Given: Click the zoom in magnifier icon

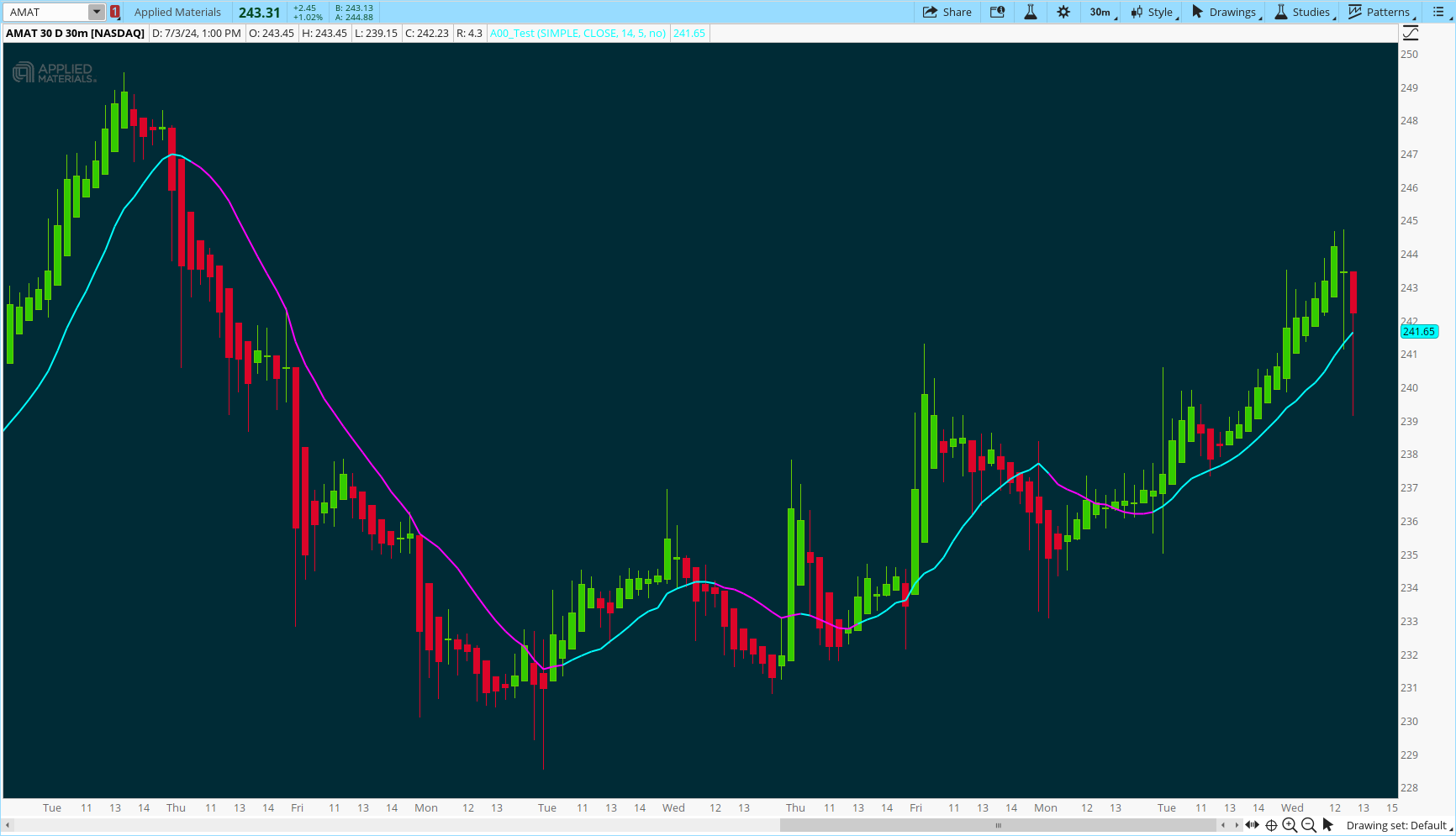Looking at the screenshot, I should (x=1290, y=825).
